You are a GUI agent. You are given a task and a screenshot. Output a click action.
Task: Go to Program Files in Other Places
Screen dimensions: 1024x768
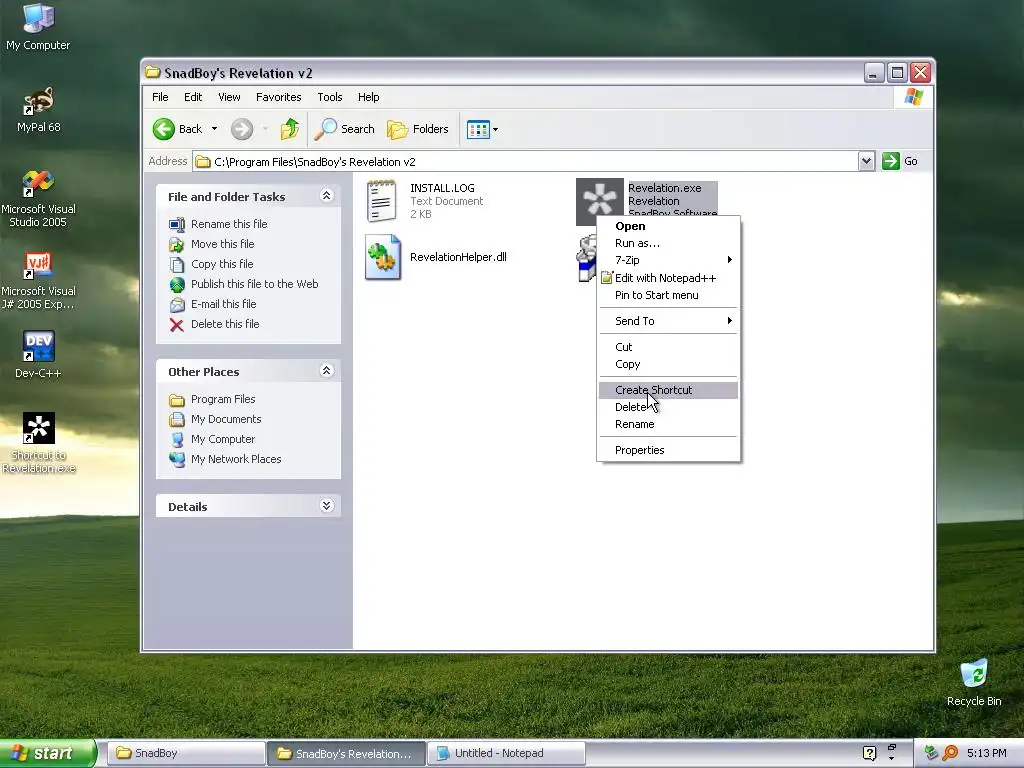223,399
